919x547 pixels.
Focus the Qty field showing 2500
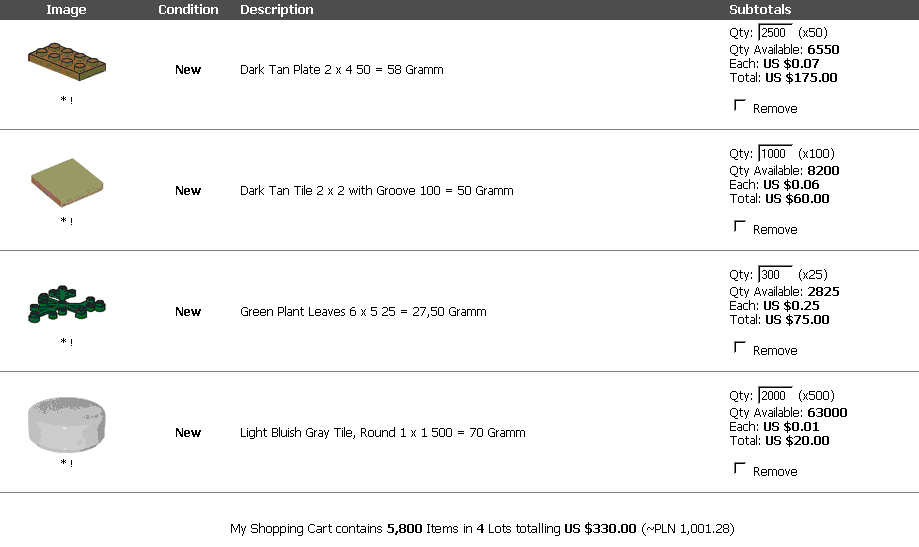click(x=775, y=32)
